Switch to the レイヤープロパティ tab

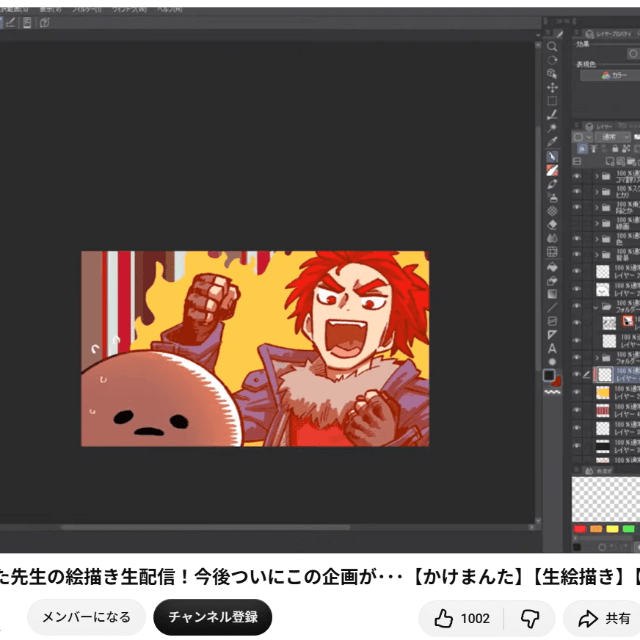click(611, 34)
